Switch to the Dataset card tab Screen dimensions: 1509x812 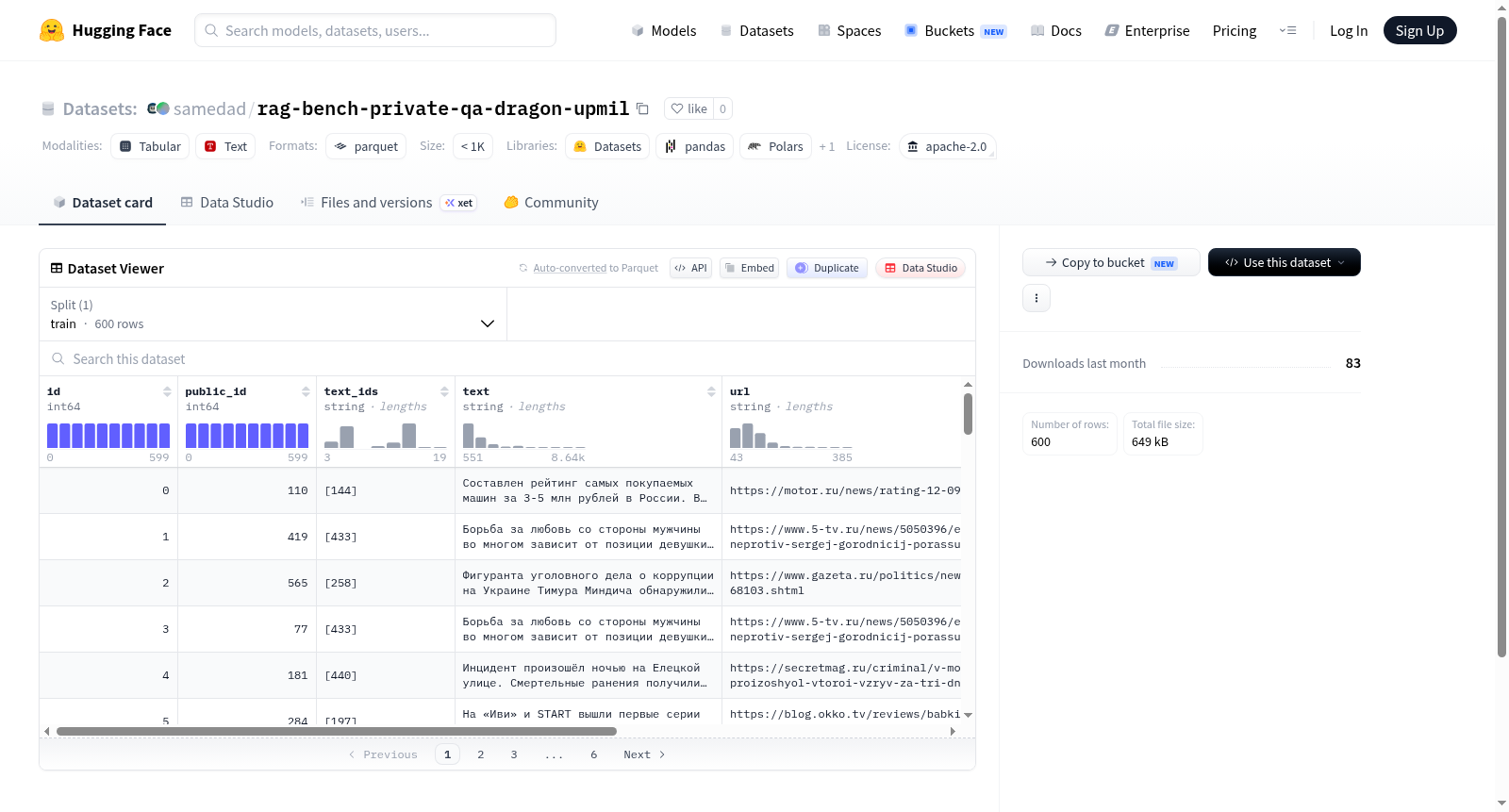[103, 203]
